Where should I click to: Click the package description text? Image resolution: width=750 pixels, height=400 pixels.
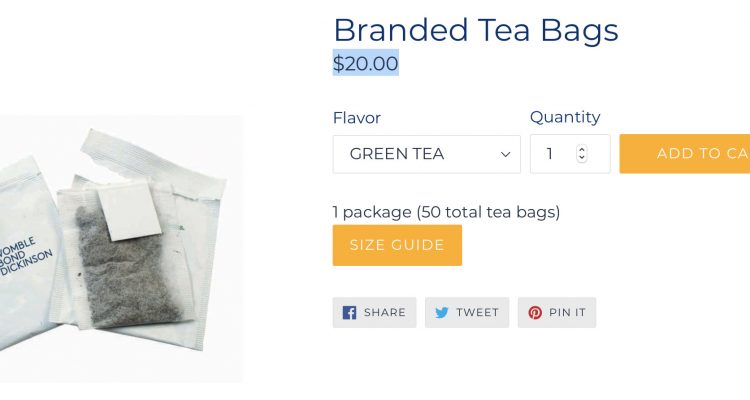446,212
